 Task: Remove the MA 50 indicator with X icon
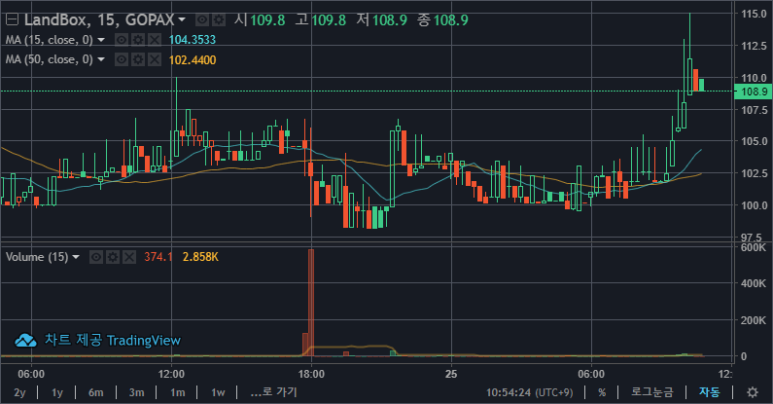tap(153, 60)
